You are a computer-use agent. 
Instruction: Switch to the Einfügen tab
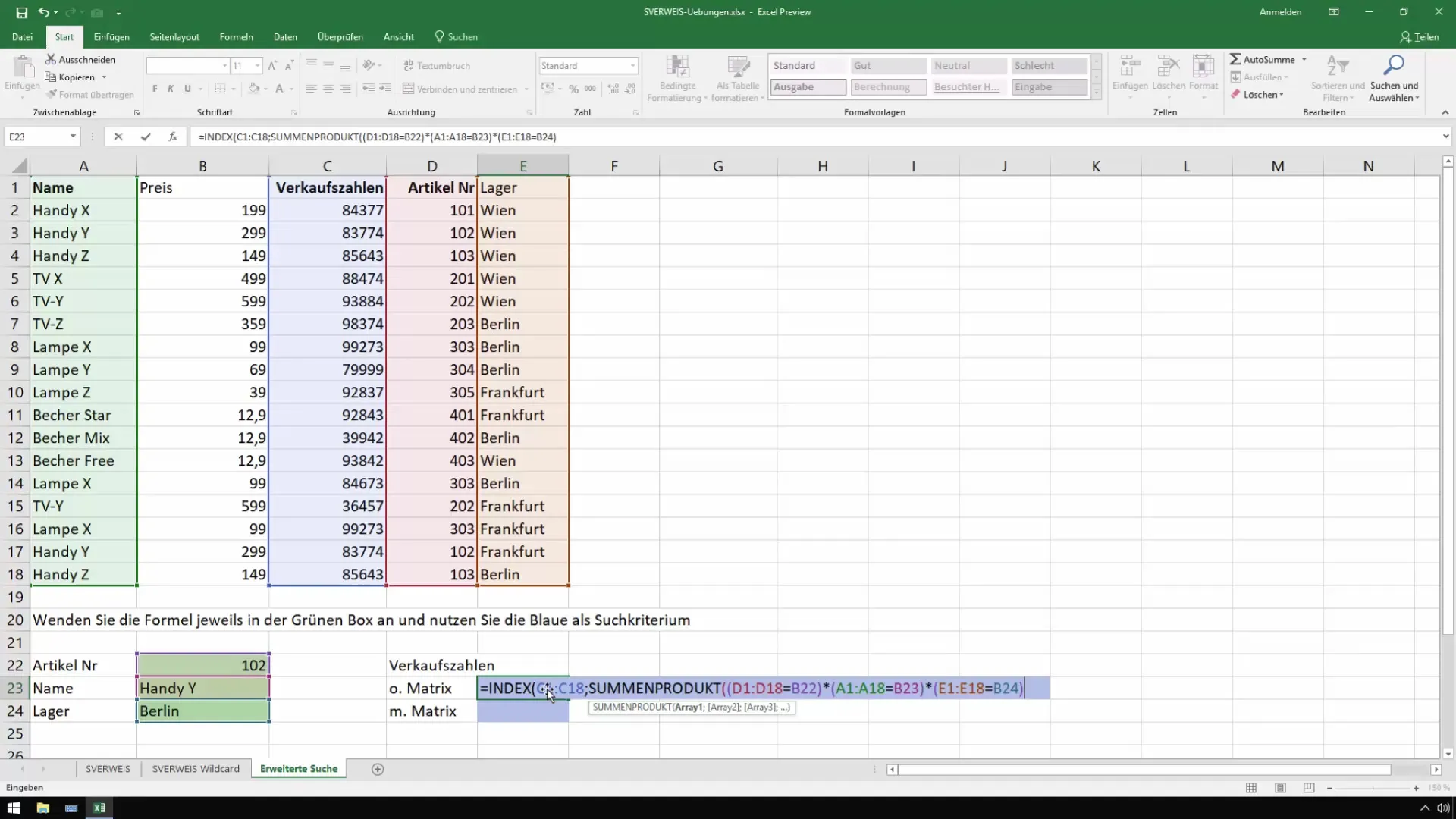point(111,36)
